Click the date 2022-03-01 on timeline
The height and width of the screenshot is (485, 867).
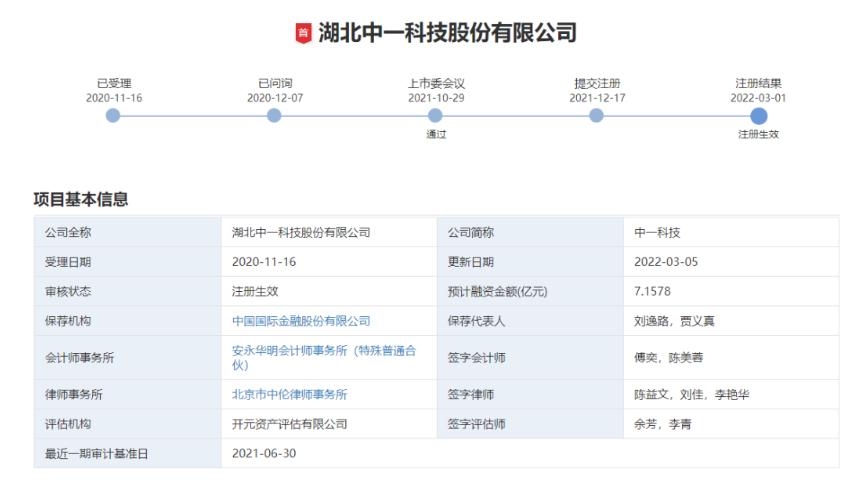[758, 98]
